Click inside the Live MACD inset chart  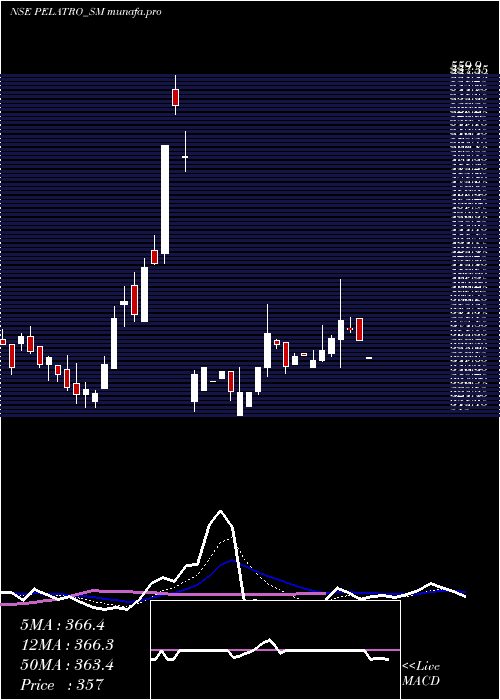click(x=275, y=650)
